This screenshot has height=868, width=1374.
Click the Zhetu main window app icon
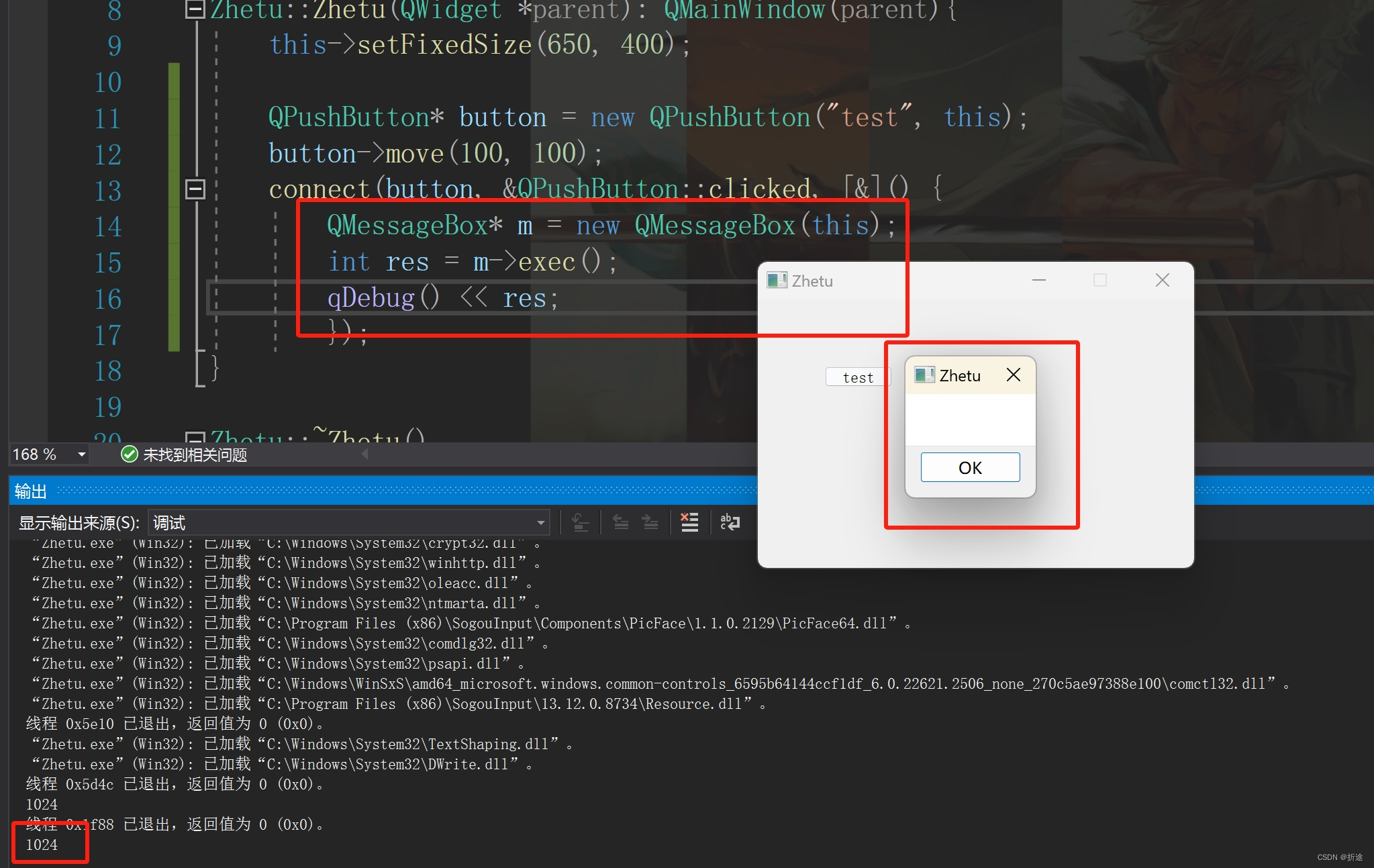(777, 281)
